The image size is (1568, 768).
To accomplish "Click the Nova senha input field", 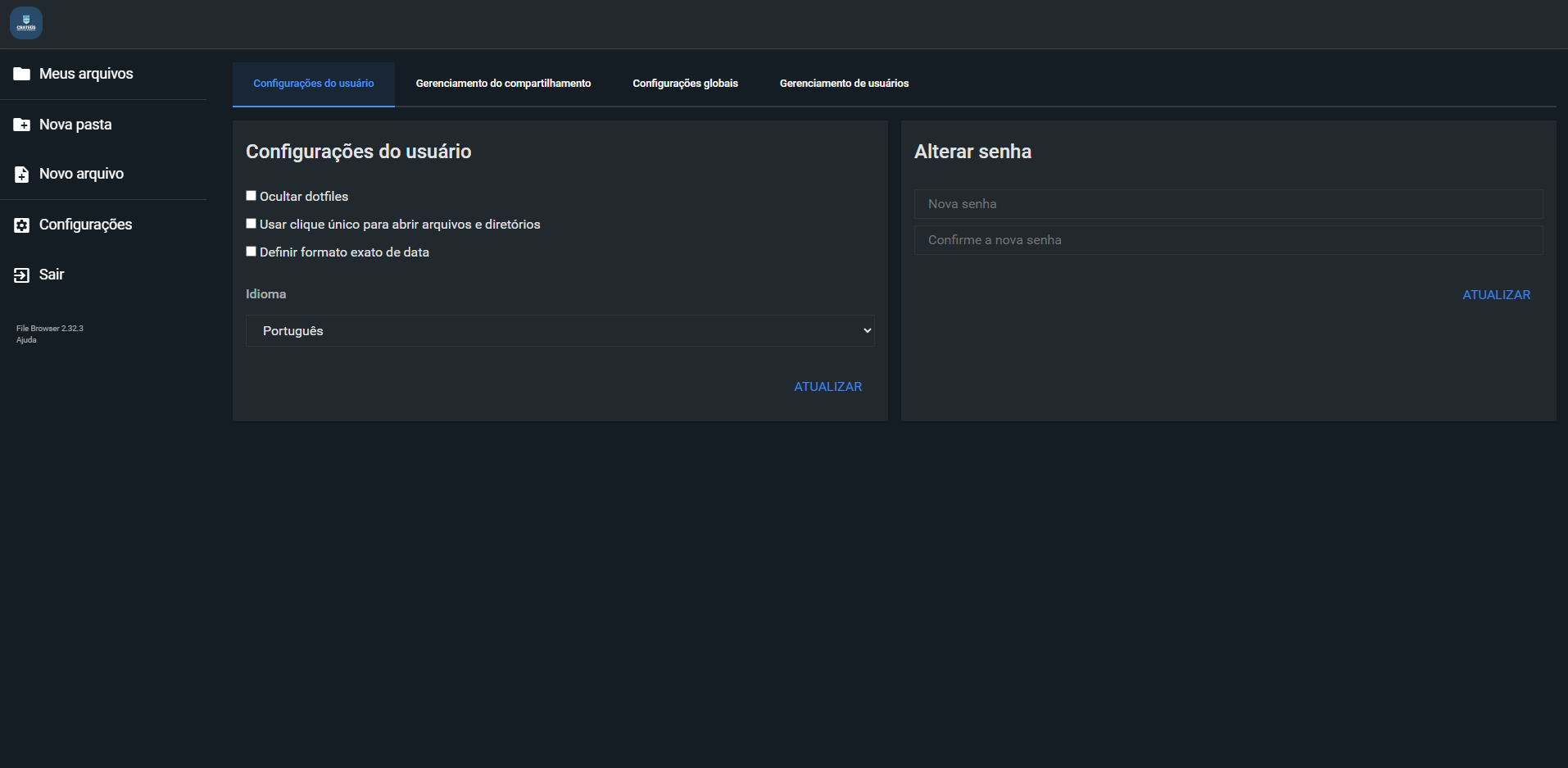I will (1227, 203).
